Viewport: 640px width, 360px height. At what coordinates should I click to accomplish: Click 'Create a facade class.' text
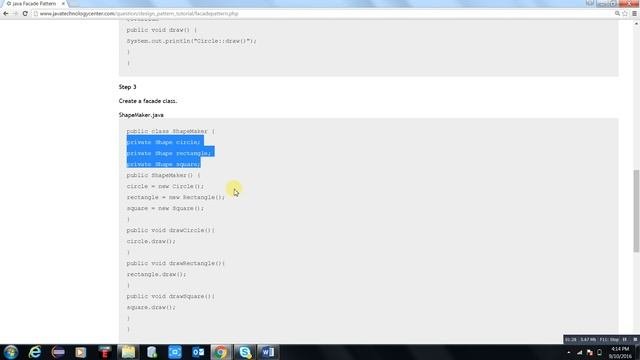tap(148, 101)
